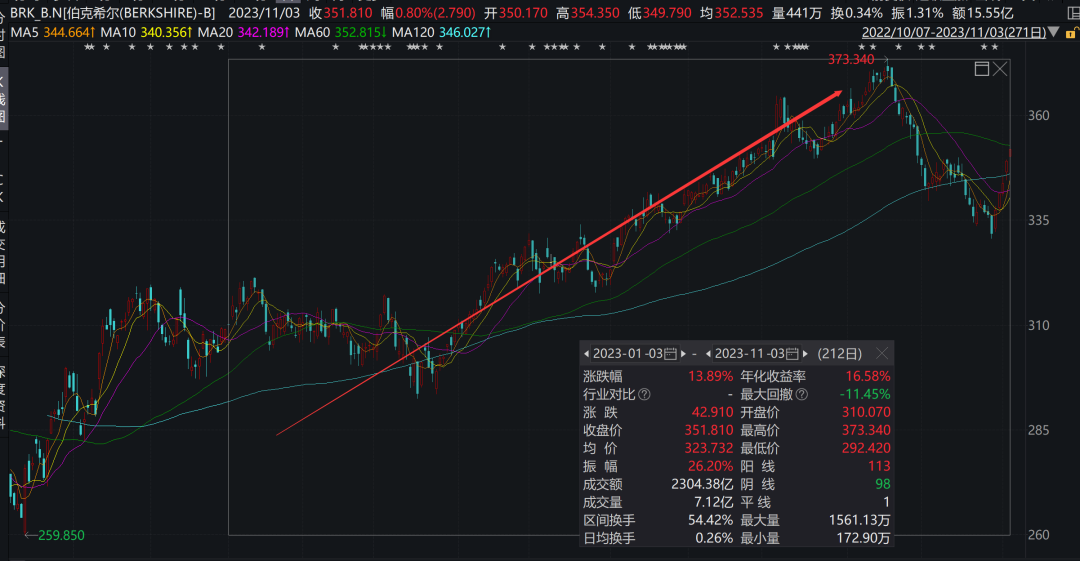Click the 年化收益率 16.58% value
Screen dimensions: 1080x561
click(x=868, y=376)
